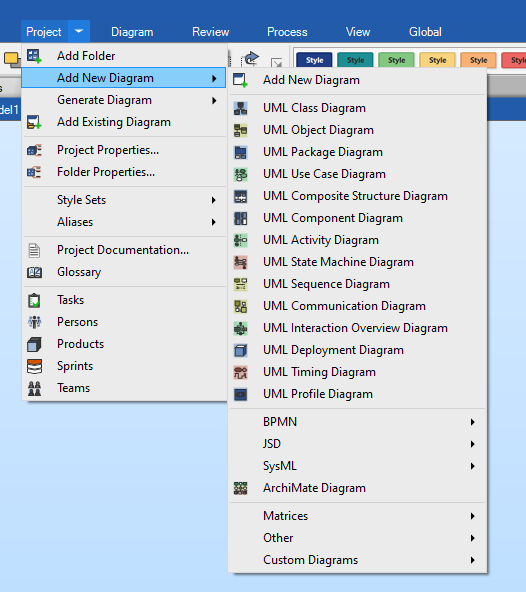526x592 pixels.
Task: Click the UML Interaction Overview Diagram icon
Action: (x=240, y=328)
